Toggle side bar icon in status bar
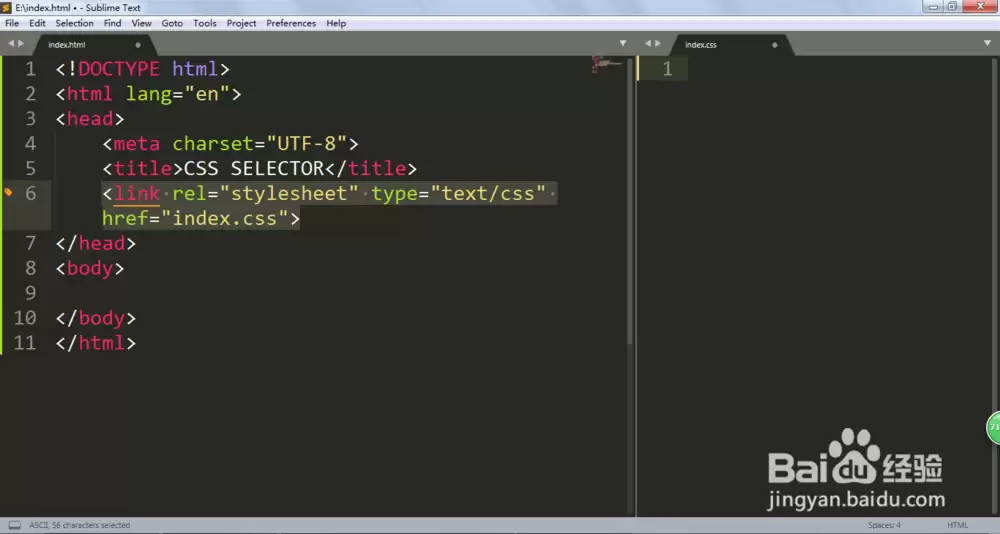Image resolution: width=1000 pixels, height=534 pixels. point(14,525)
